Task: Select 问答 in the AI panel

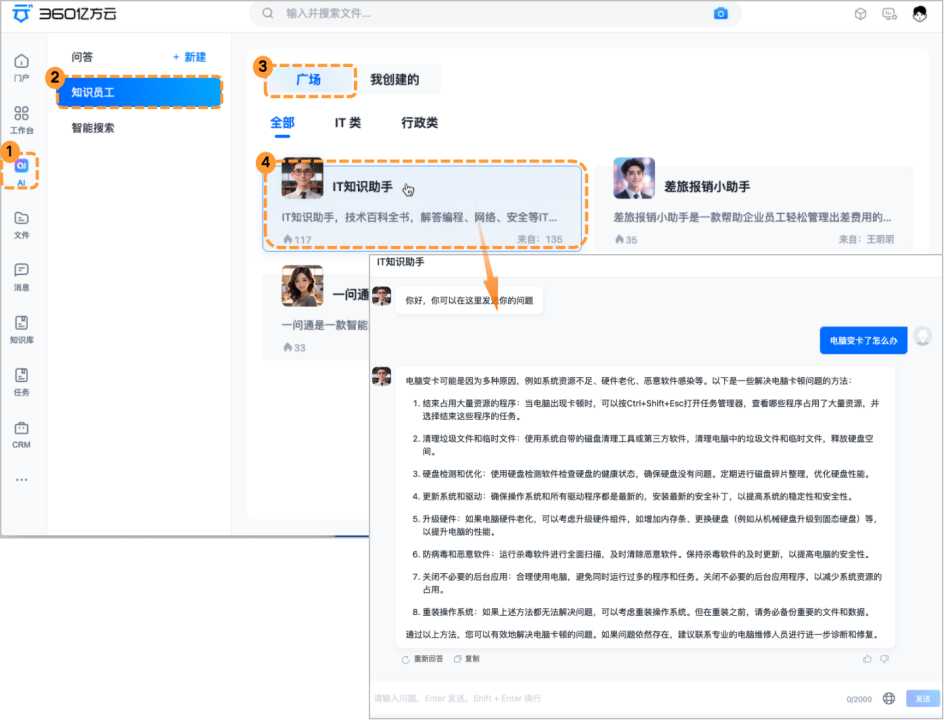Action: click(82, 57)
